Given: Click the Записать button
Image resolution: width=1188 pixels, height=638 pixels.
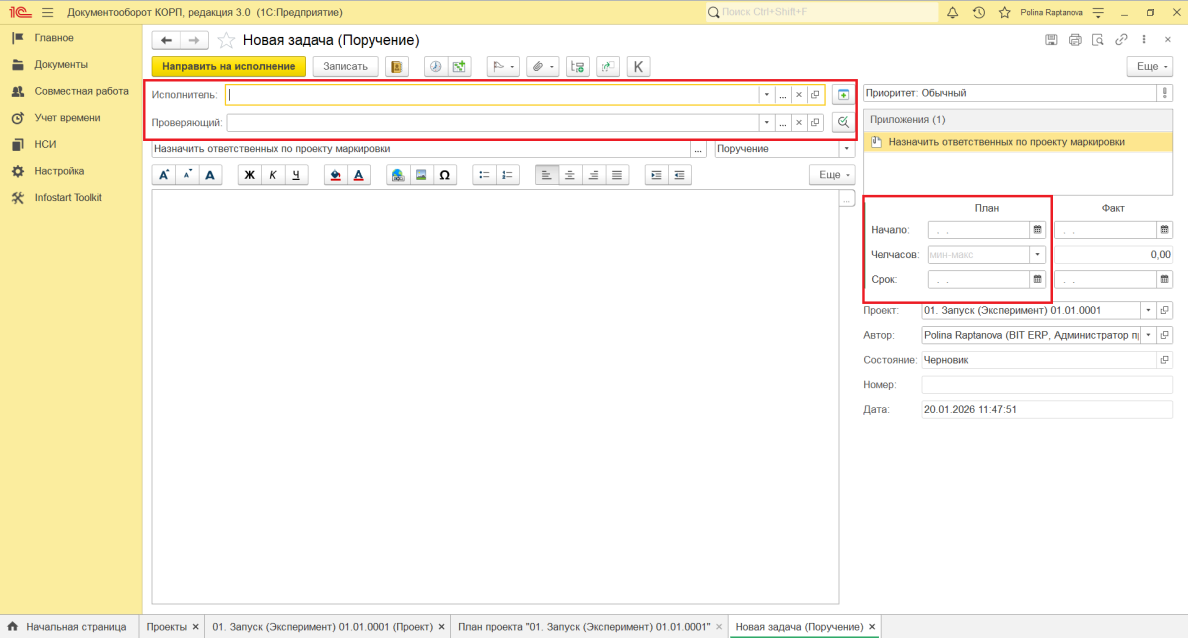Looking at the screenshot, I should 346,67.
